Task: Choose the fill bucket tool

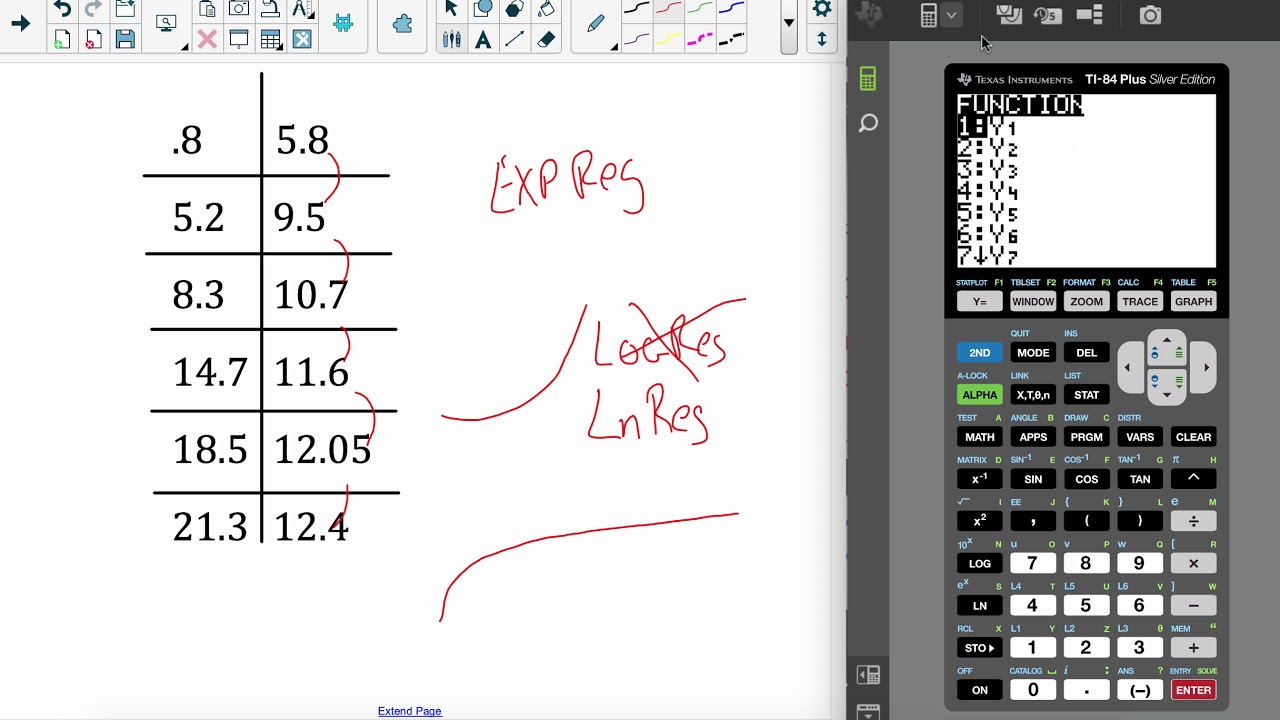Action: (x=546, y=10)
